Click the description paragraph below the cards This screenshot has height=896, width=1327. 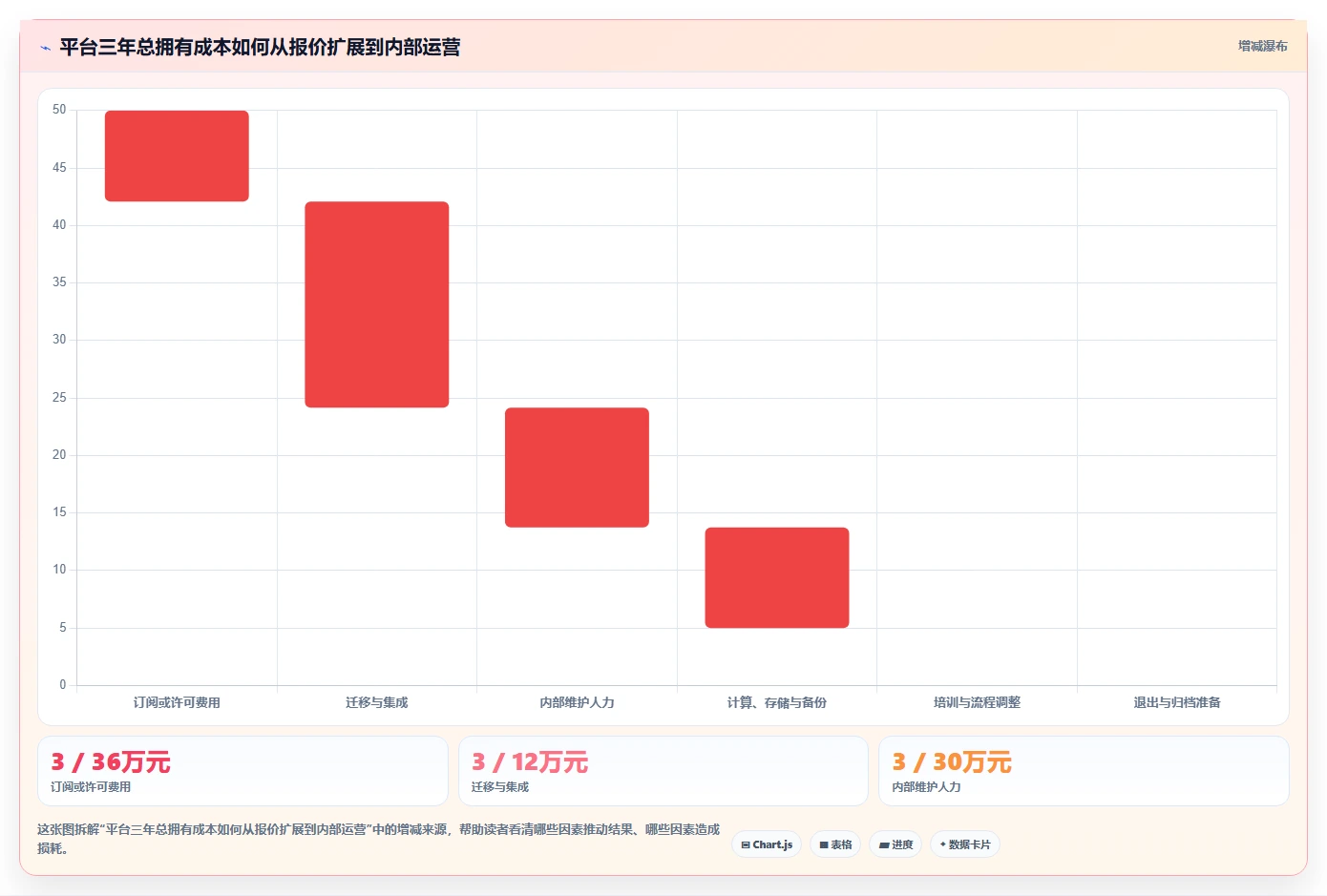point(379,839)
